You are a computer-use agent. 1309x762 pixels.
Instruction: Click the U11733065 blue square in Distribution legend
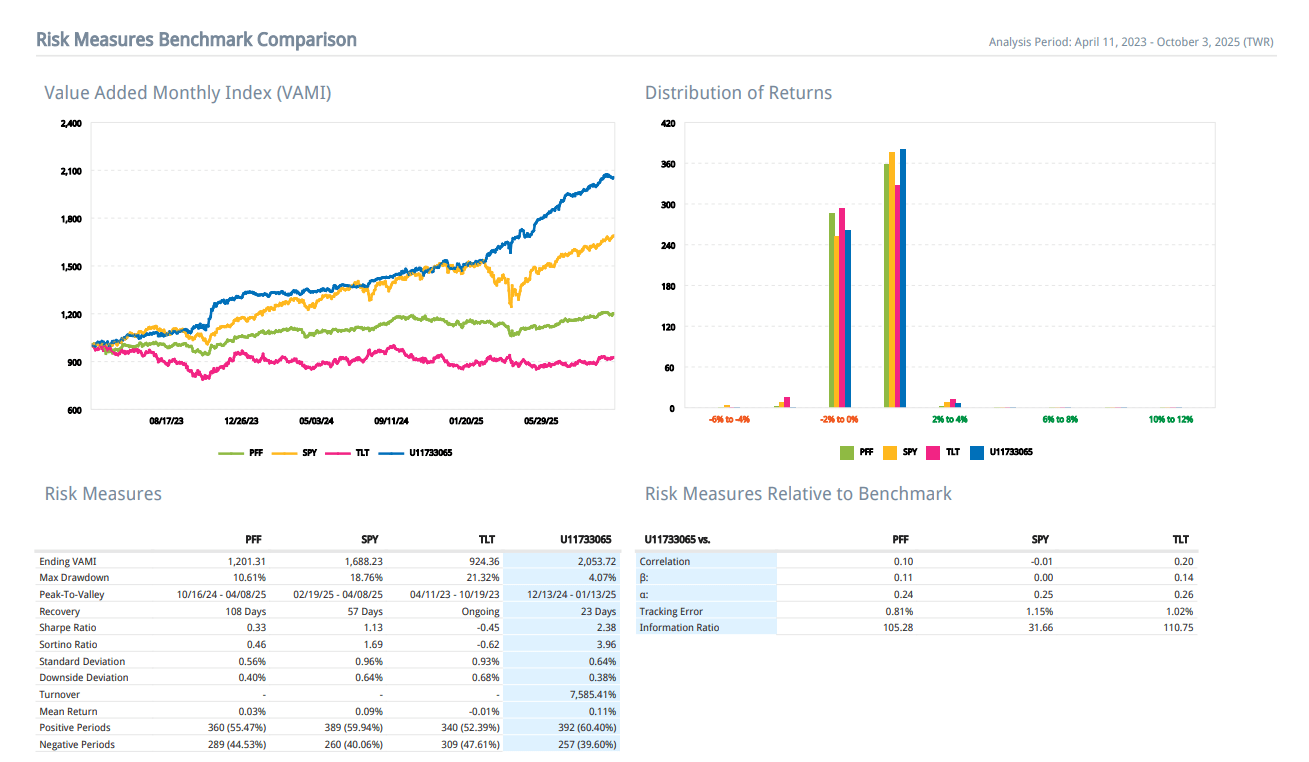tap(977, 452)
